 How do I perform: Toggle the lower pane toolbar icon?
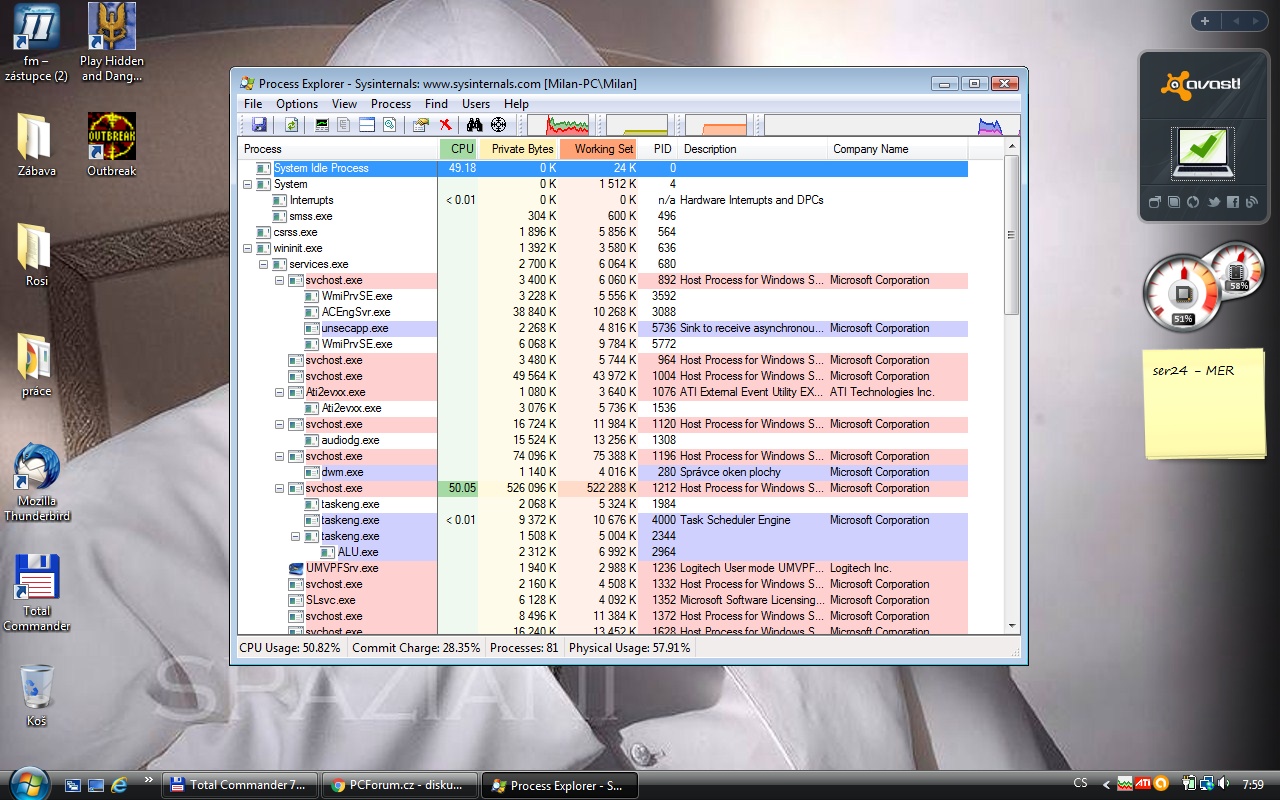[367, 125]
